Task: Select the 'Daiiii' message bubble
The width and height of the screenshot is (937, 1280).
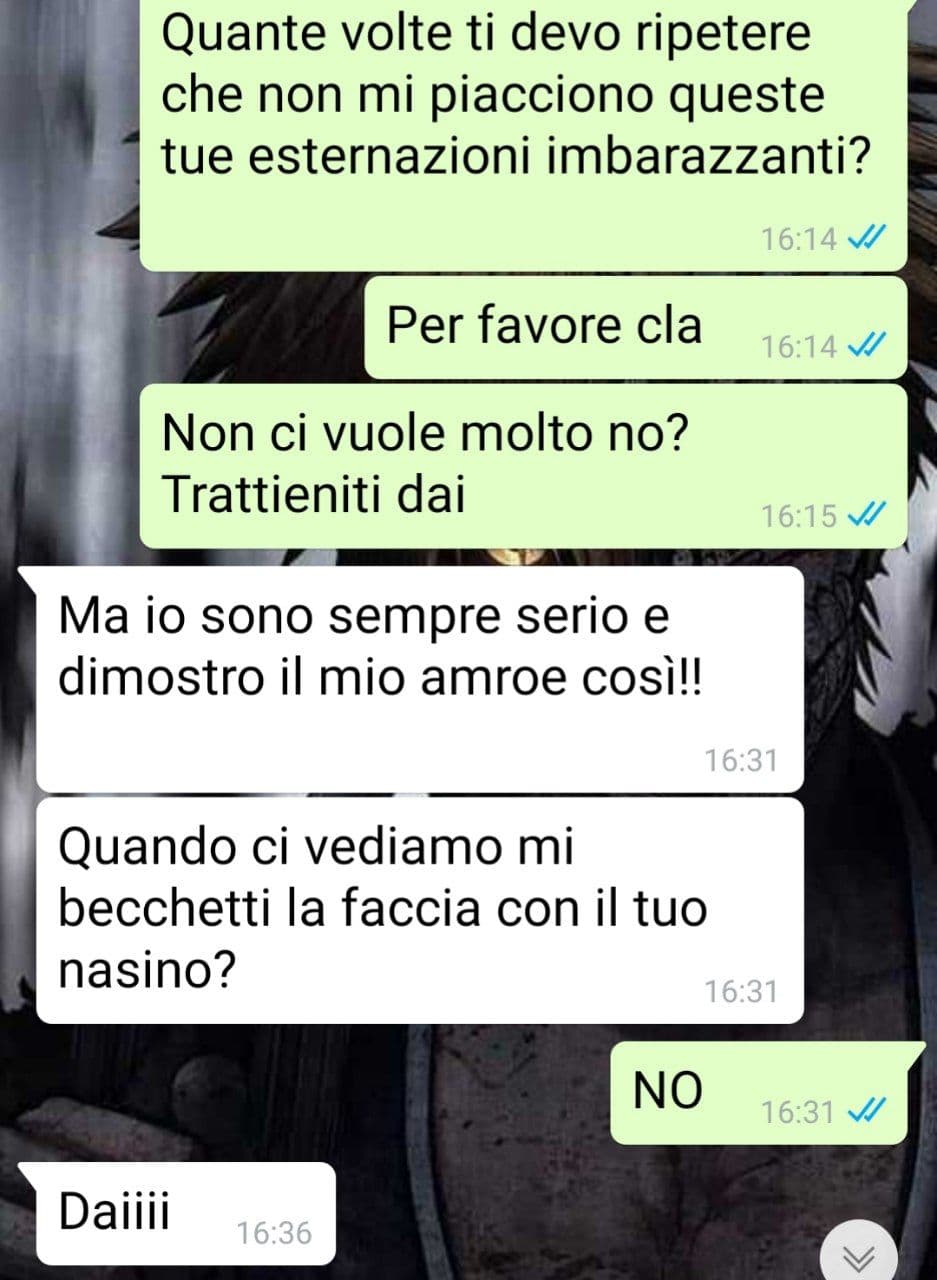Action: coord(178,1214)
